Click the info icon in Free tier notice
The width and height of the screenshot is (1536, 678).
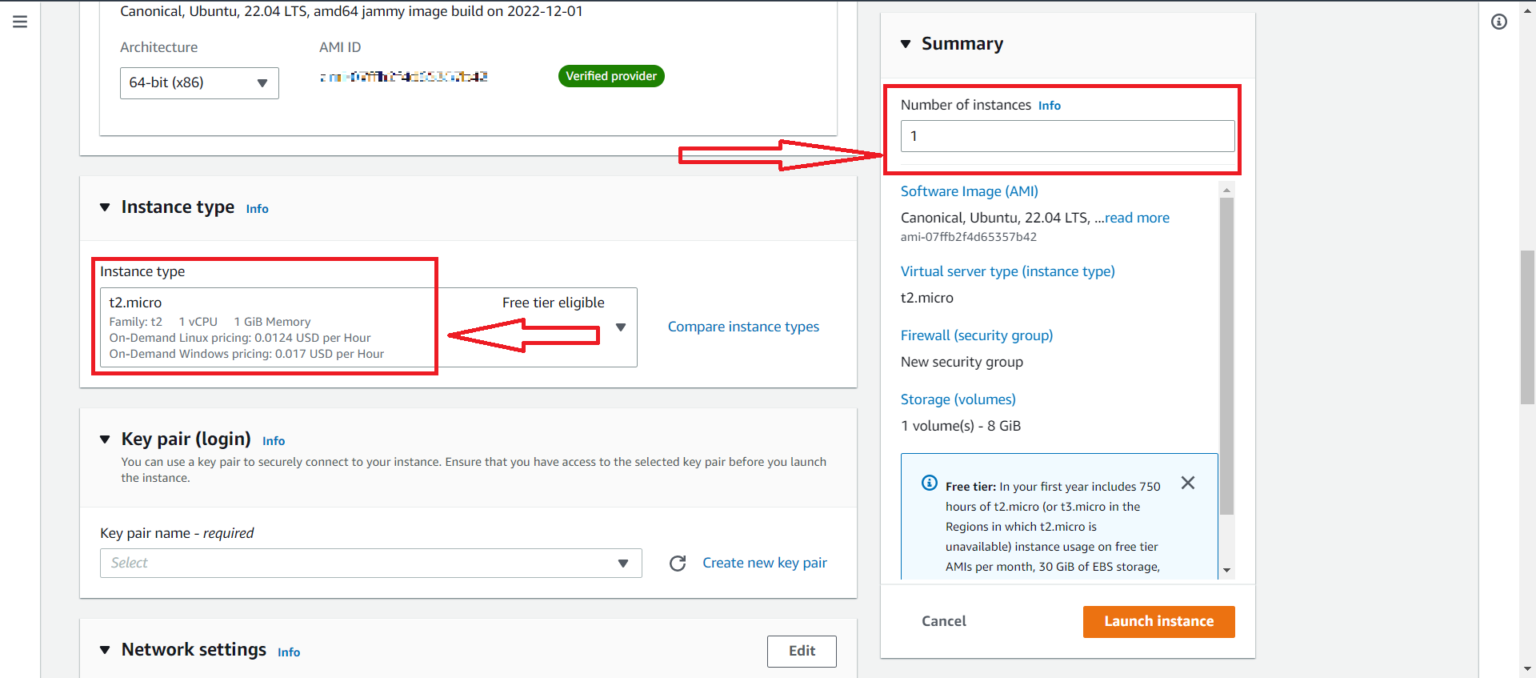click(x=928, y=482)
